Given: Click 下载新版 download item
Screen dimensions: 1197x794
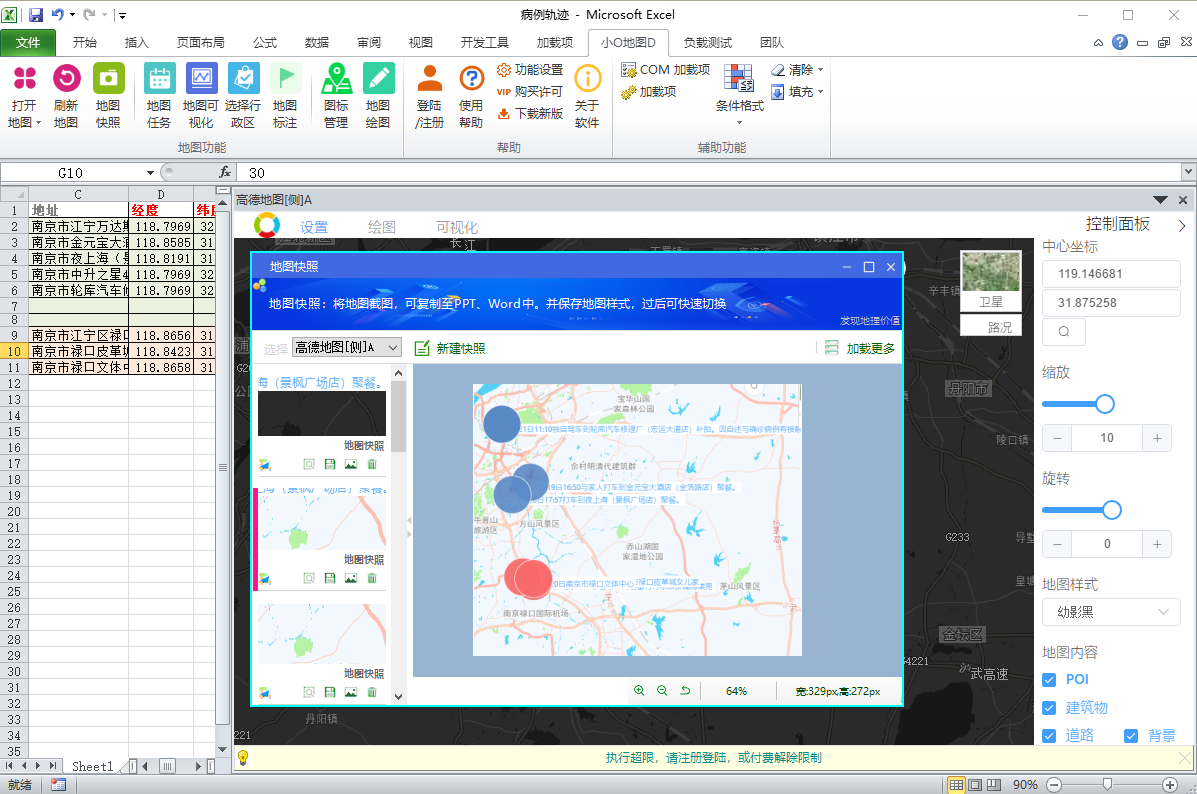Looking at the screenshot, I should 530,114.
